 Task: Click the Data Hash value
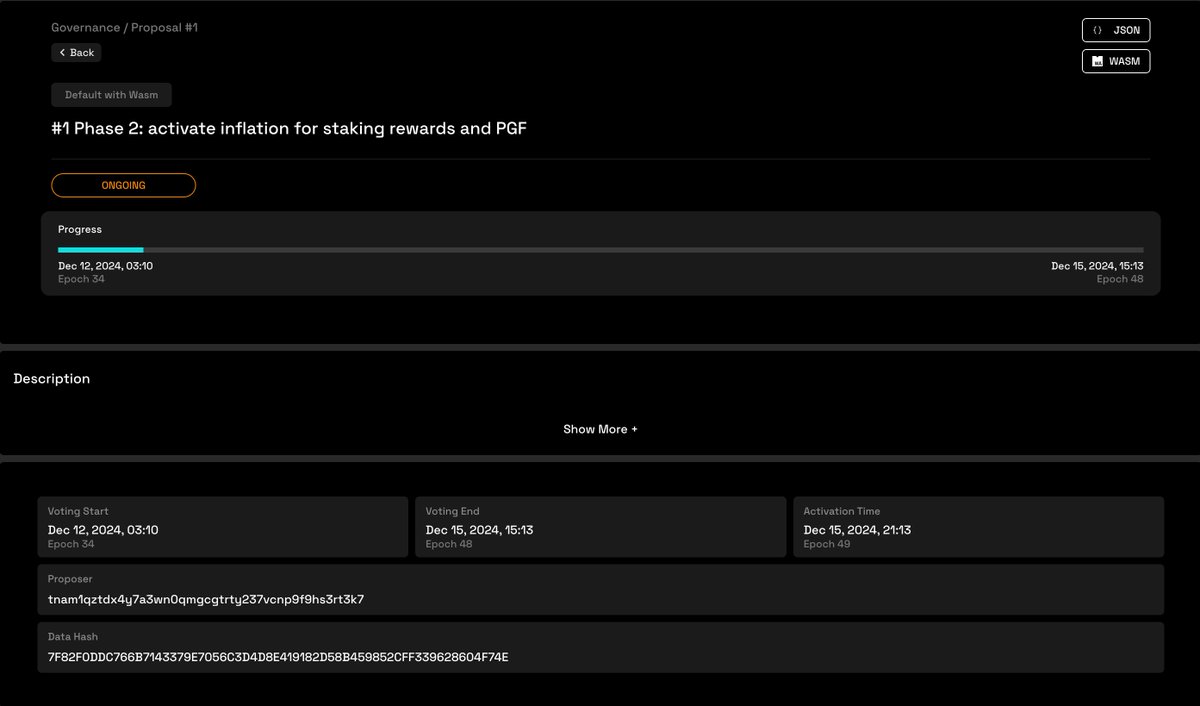(278, 657)
